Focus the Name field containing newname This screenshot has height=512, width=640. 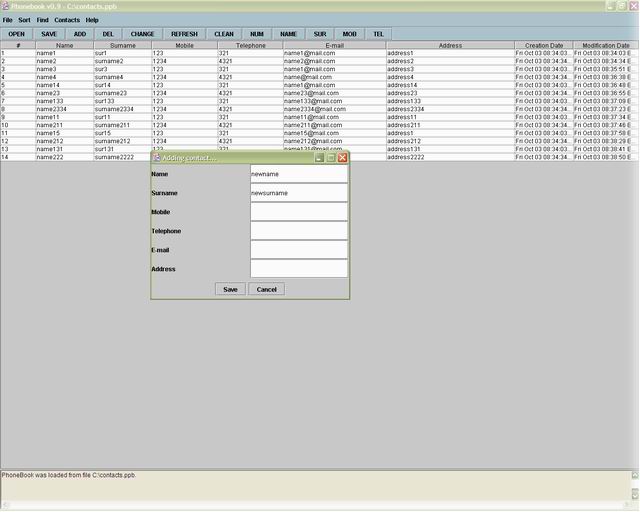299,174
